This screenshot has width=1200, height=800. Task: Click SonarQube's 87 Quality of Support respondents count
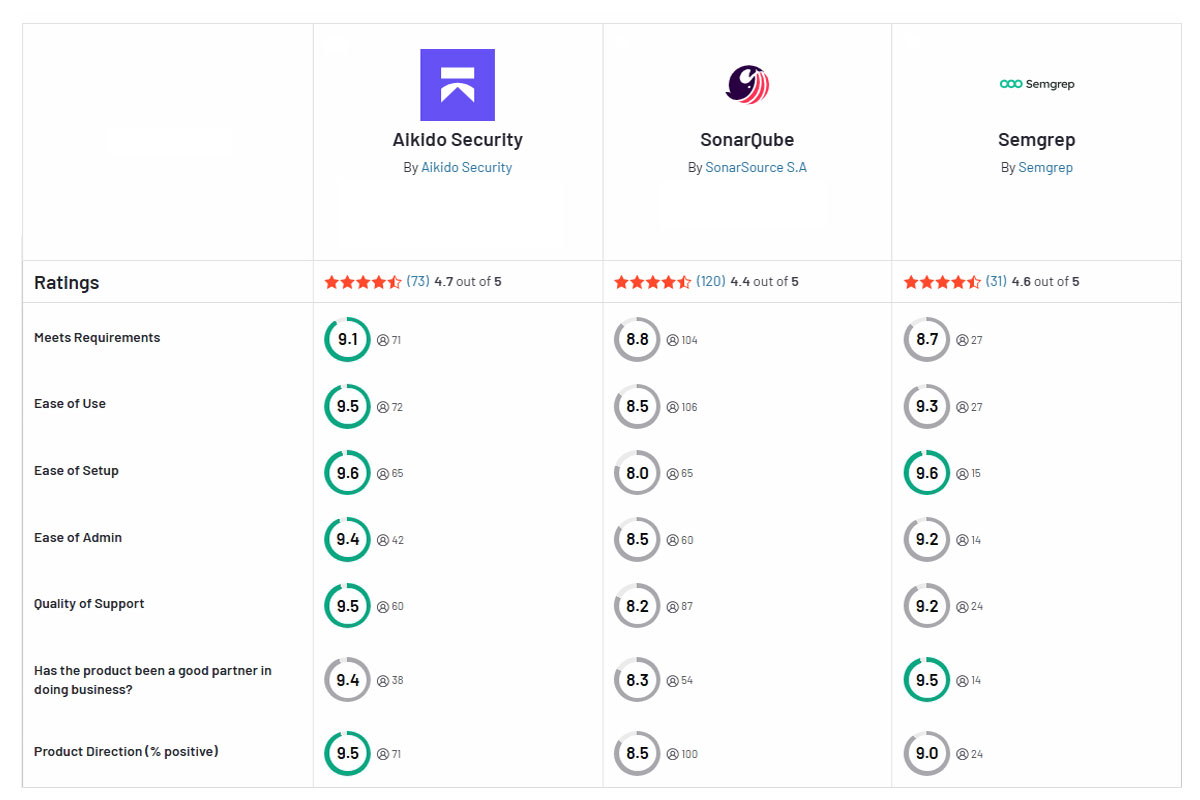pyautogui.click(x=680, y=606)
